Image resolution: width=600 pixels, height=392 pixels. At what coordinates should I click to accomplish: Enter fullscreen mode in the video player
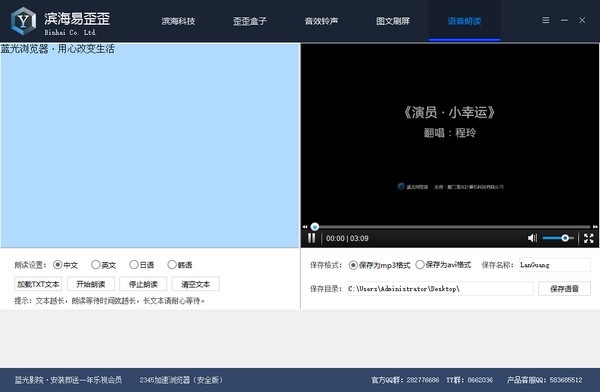[589, 238]
